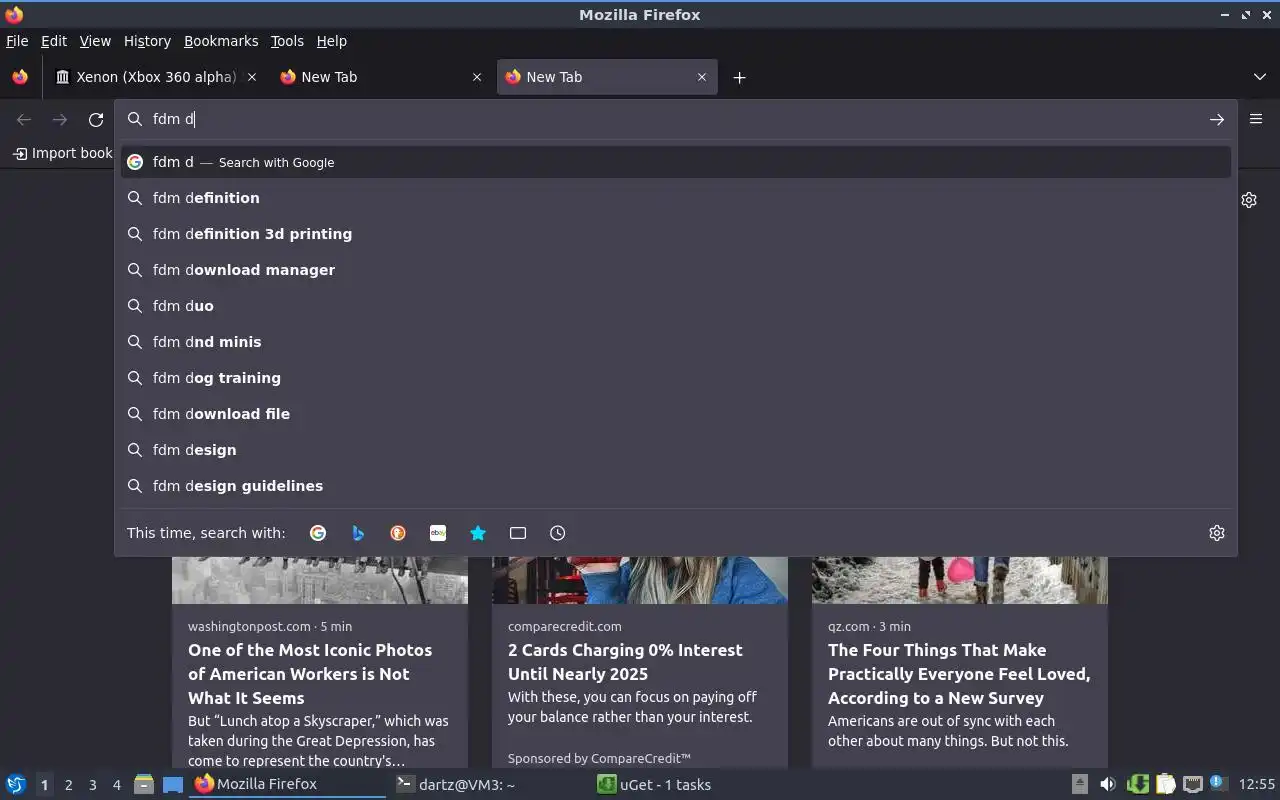Image resolution: width=1280 pixels, height=800 pixels.
Task: Switch to workspace 2 in taskbar
Action: (68, 785)
